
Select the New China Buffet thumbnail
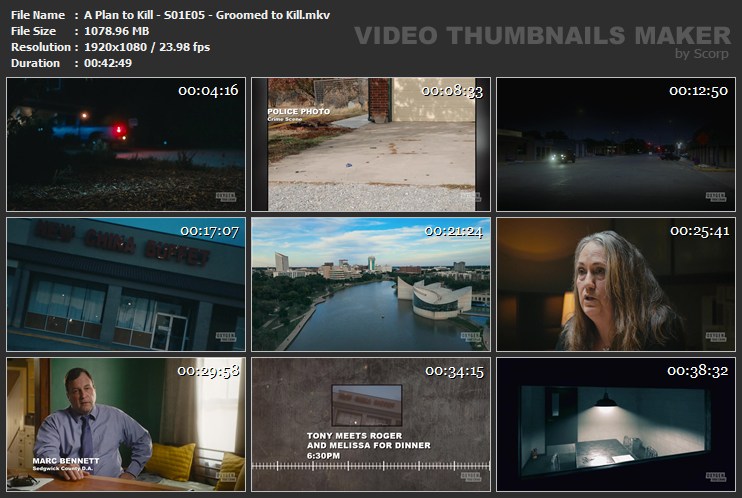coord(126,285)
